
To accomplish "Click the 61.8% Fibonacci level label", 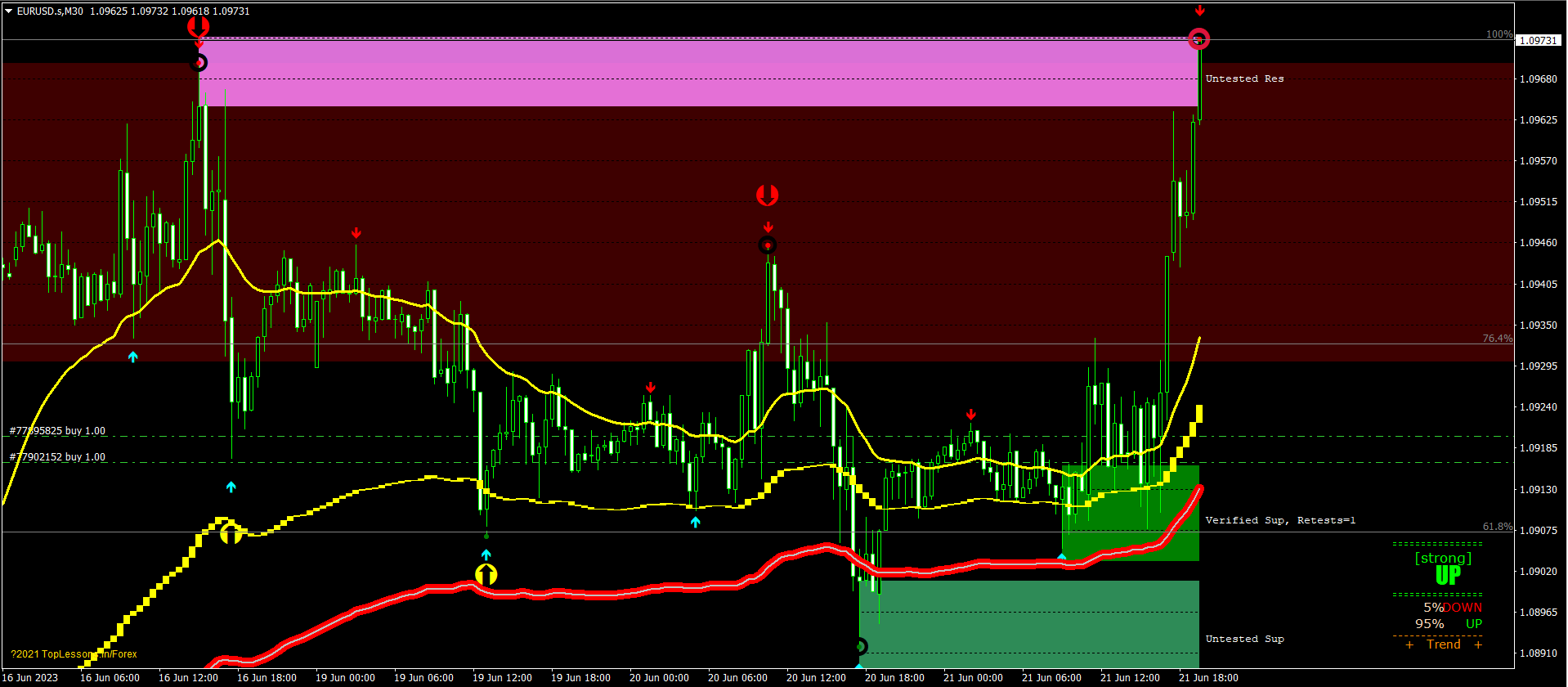I will [1498, 527].
